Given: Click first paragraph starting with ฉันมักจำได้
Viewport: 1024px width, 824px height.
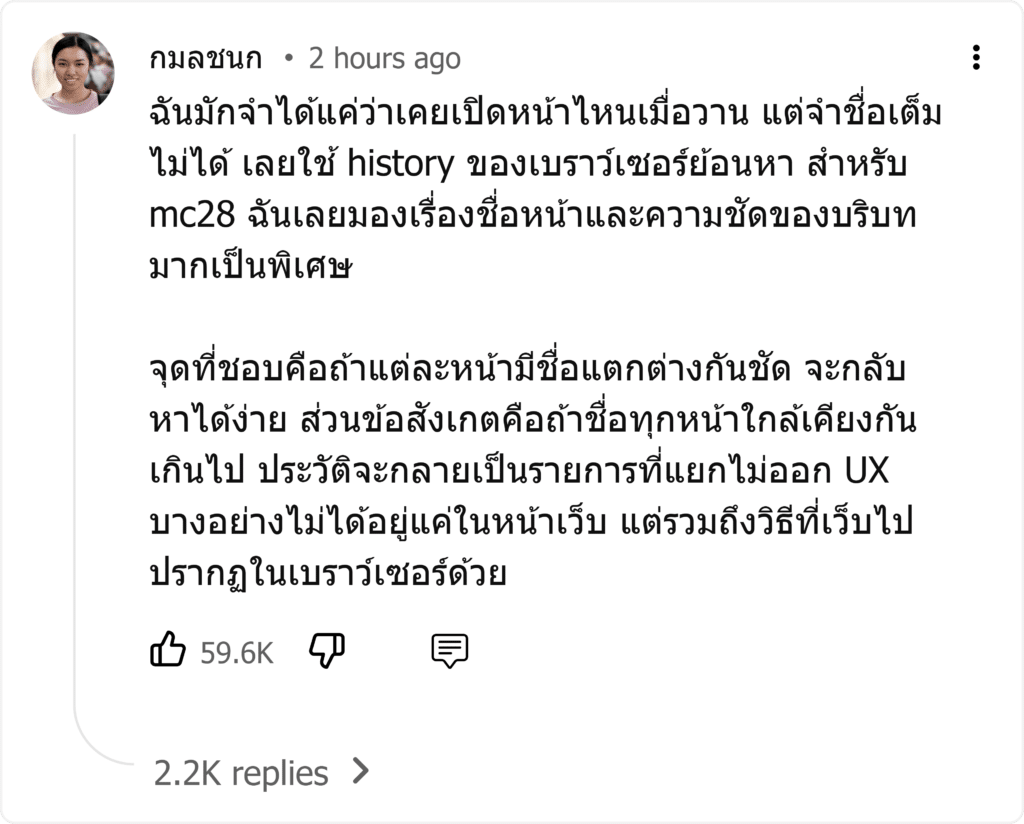Looking at the screenshot, I should (545, 189).
